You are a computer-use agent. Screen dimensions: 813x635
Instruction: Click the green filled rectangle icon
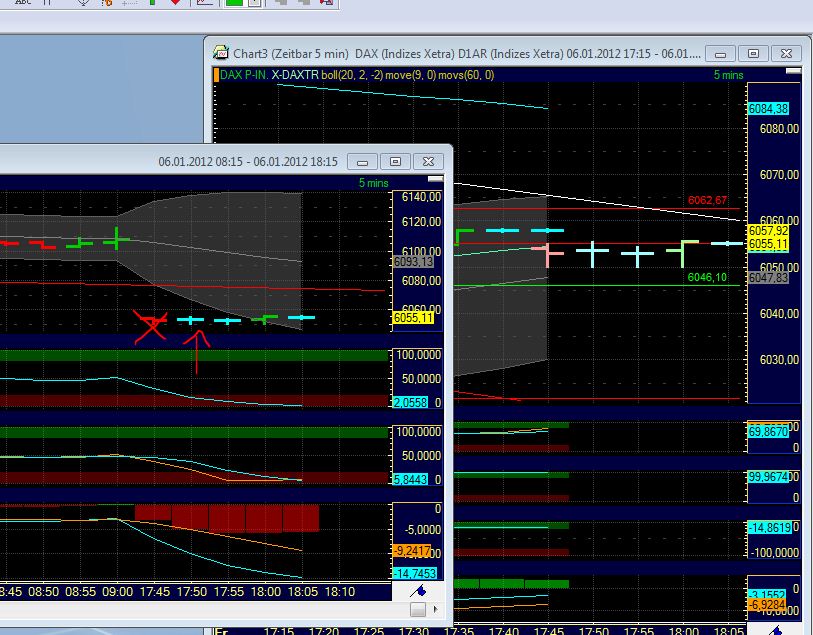(233, 5)
